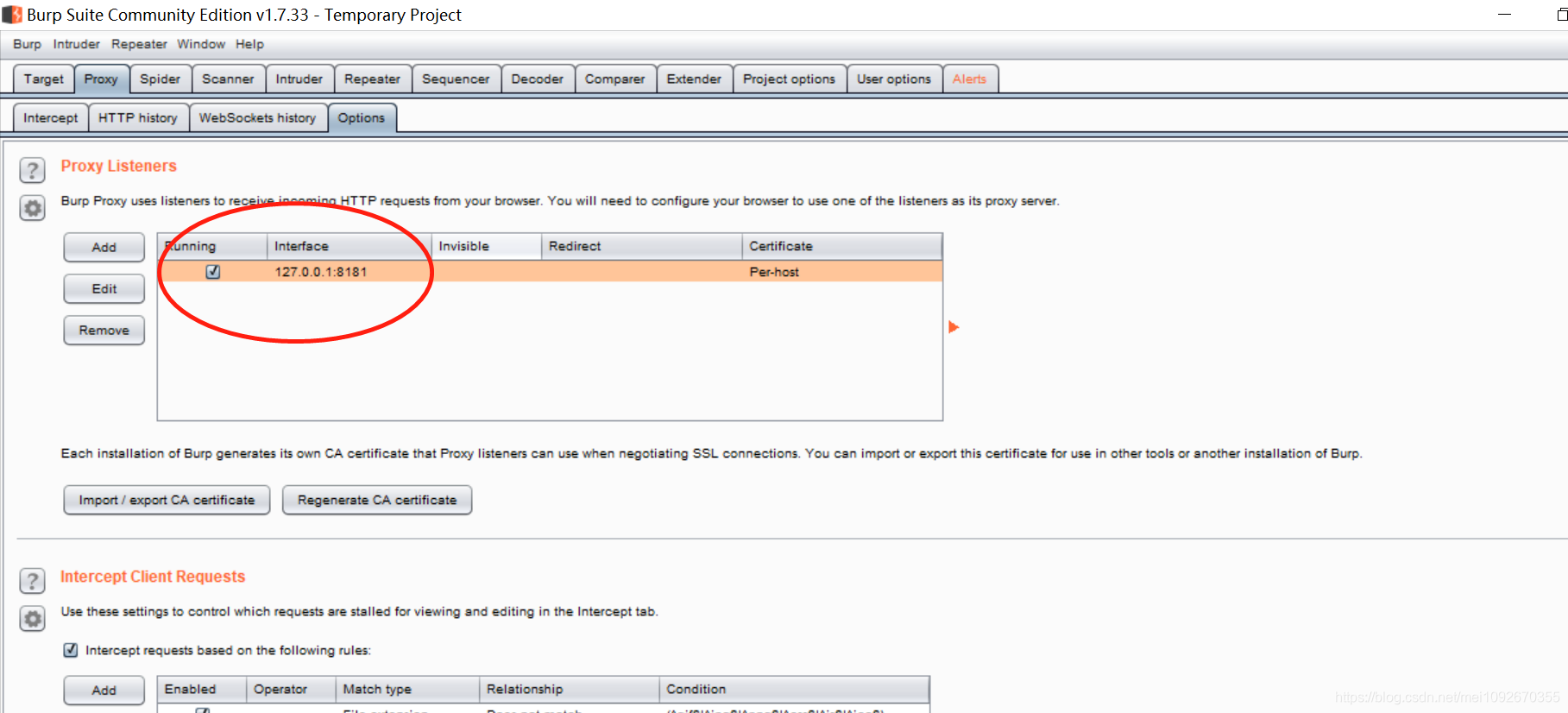The width and height of the screenshot is (1568, 713).
Task: Open the Window menu
Action: [201, 44]
